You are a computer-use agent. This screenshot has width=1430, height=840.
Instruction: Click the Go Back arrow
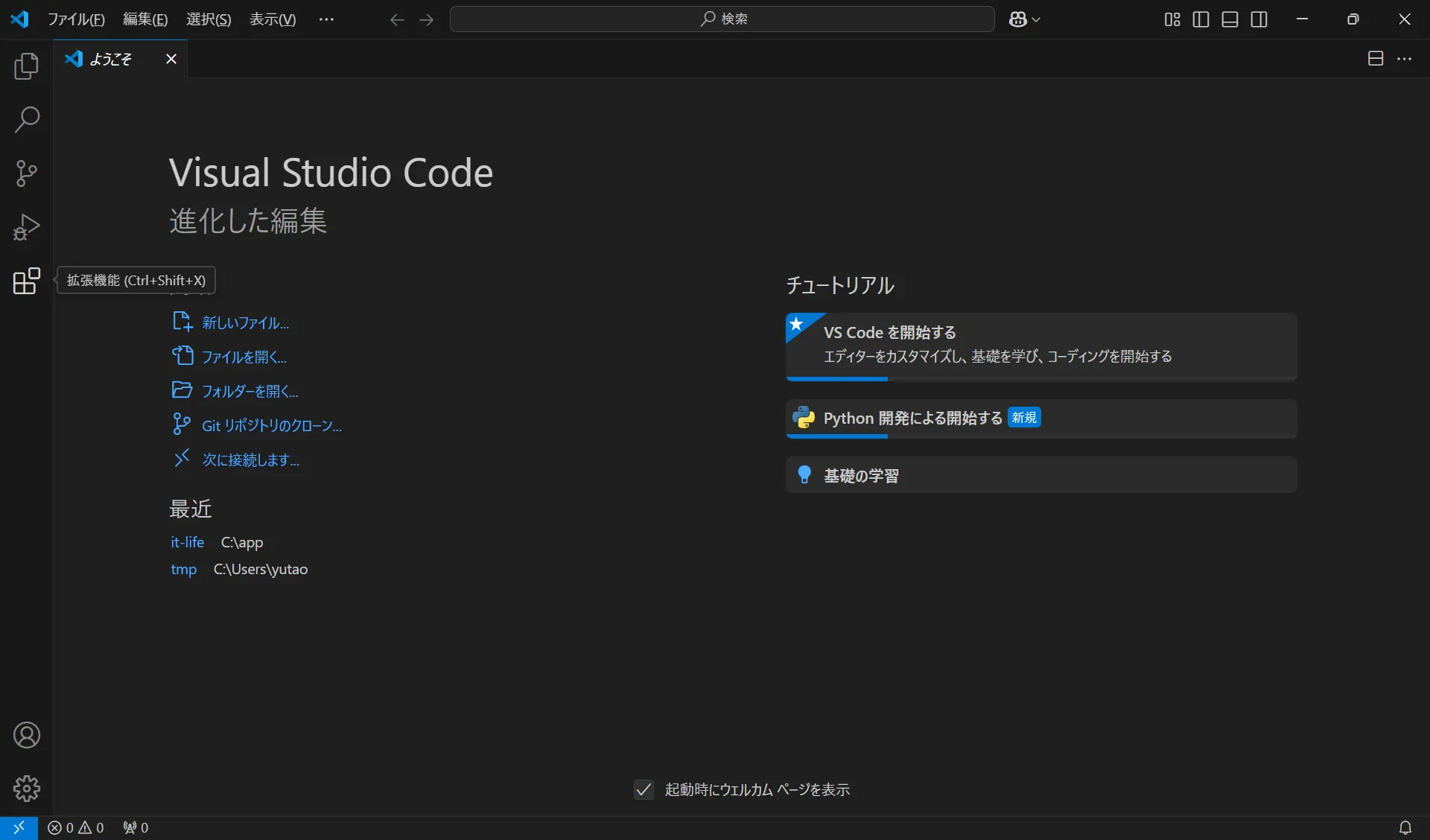(x=397, y=19)
